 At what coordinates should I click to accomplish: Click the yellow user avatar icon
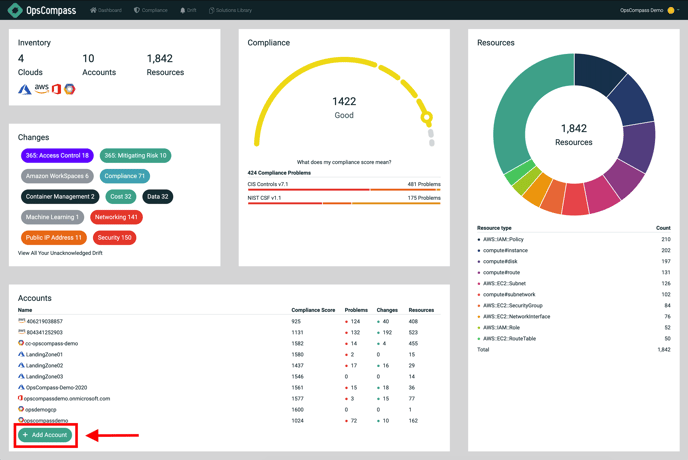[x=670, y=10]
